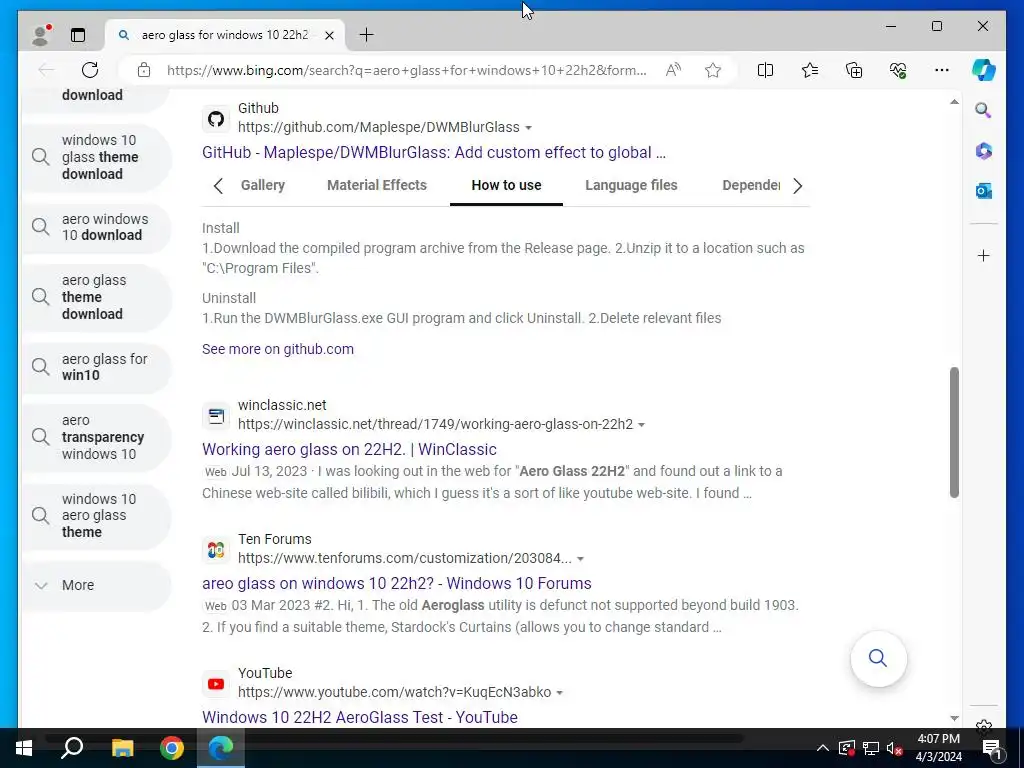
Task: Open a new tab with plus button
Action: pyautogui.click(x=366, y=35)
